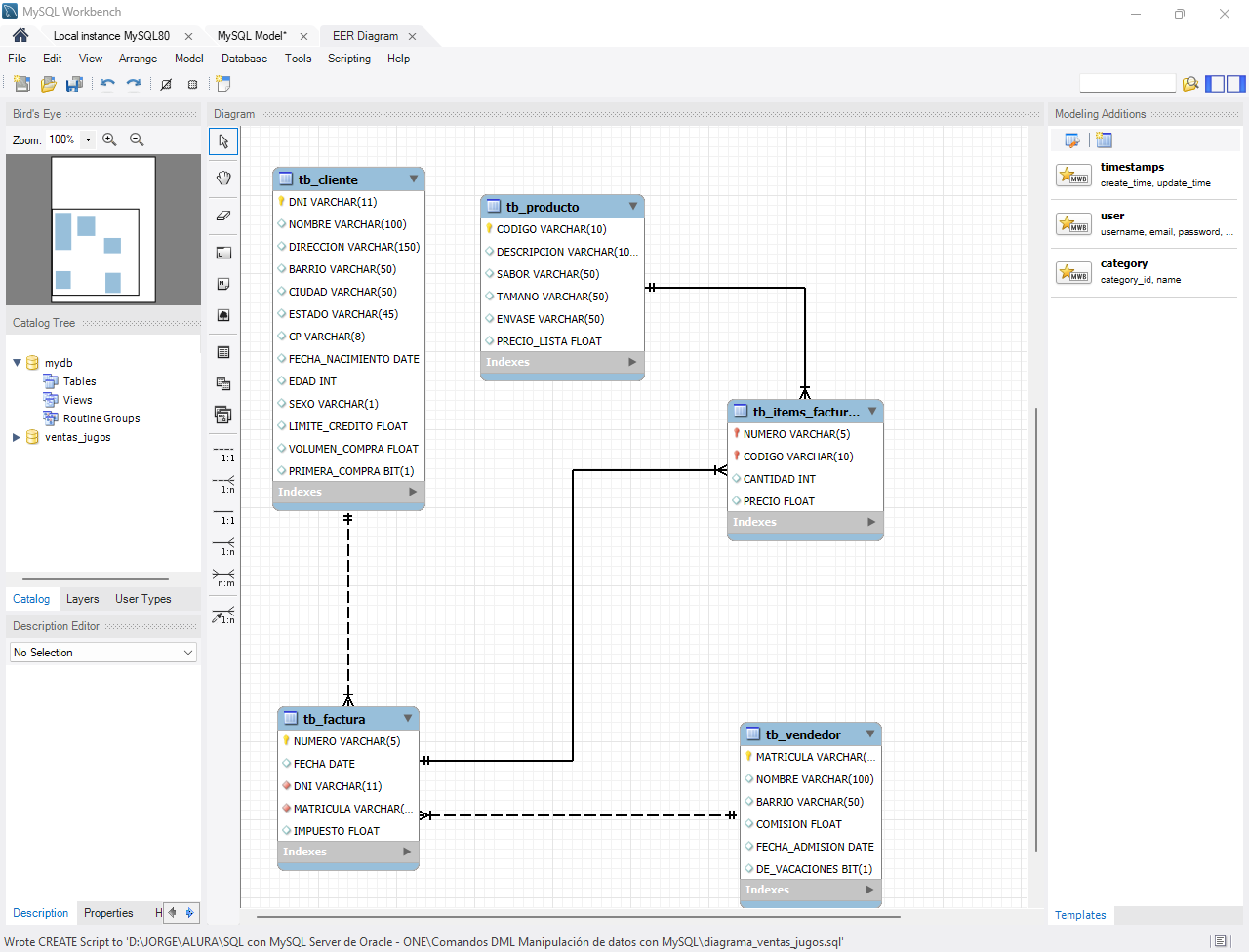Select the Hand pan tool
1249x952 pixels.
tap(223, 178)
